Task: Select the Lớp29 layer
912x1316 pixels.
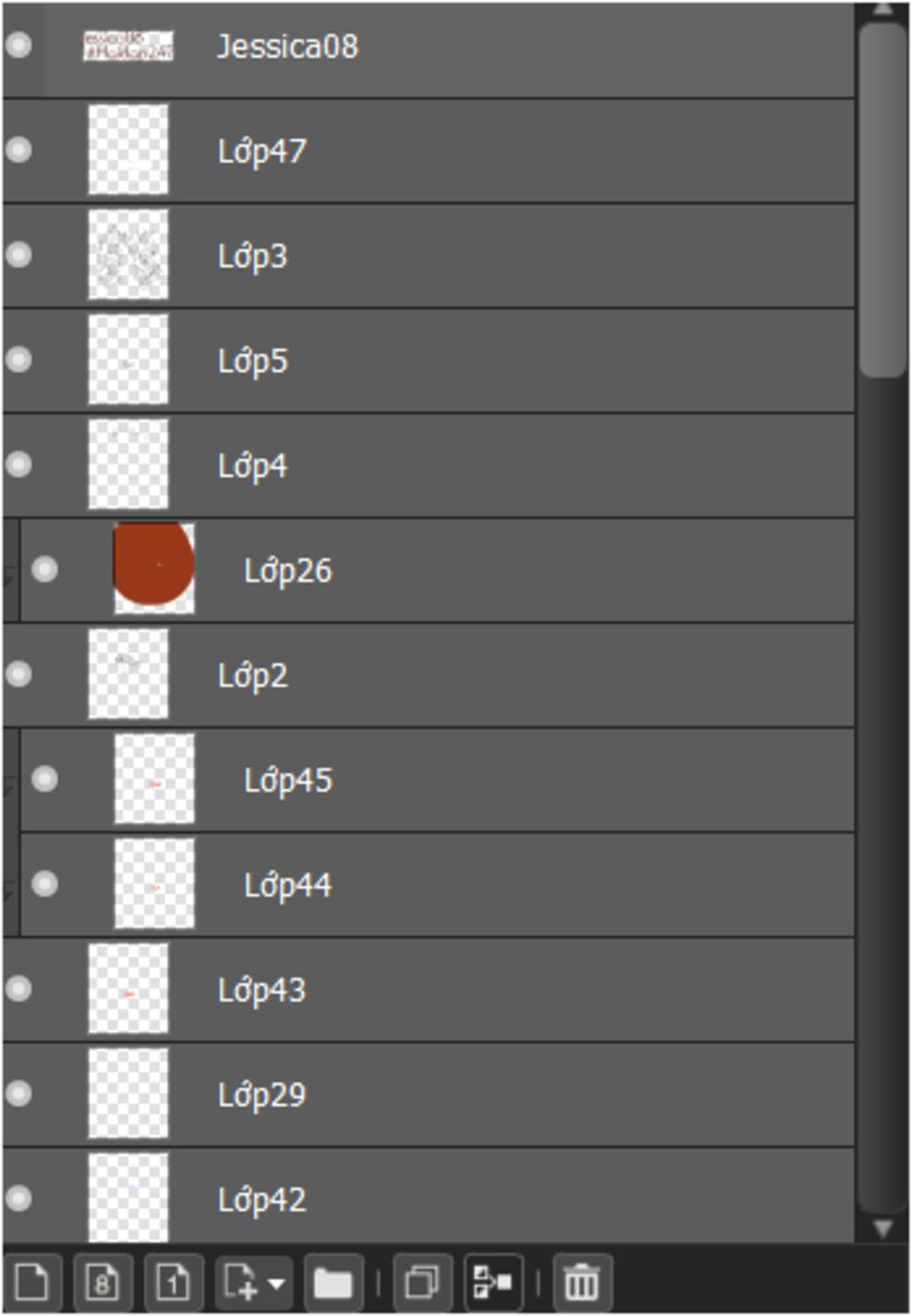Action: 428,1094
